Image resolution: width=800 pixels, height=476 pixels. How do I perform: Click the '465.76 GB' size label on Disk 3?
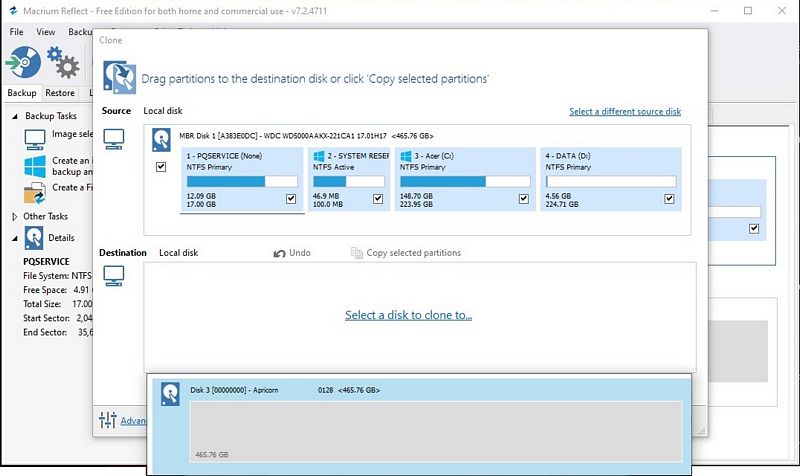click(x=212, y=455)
